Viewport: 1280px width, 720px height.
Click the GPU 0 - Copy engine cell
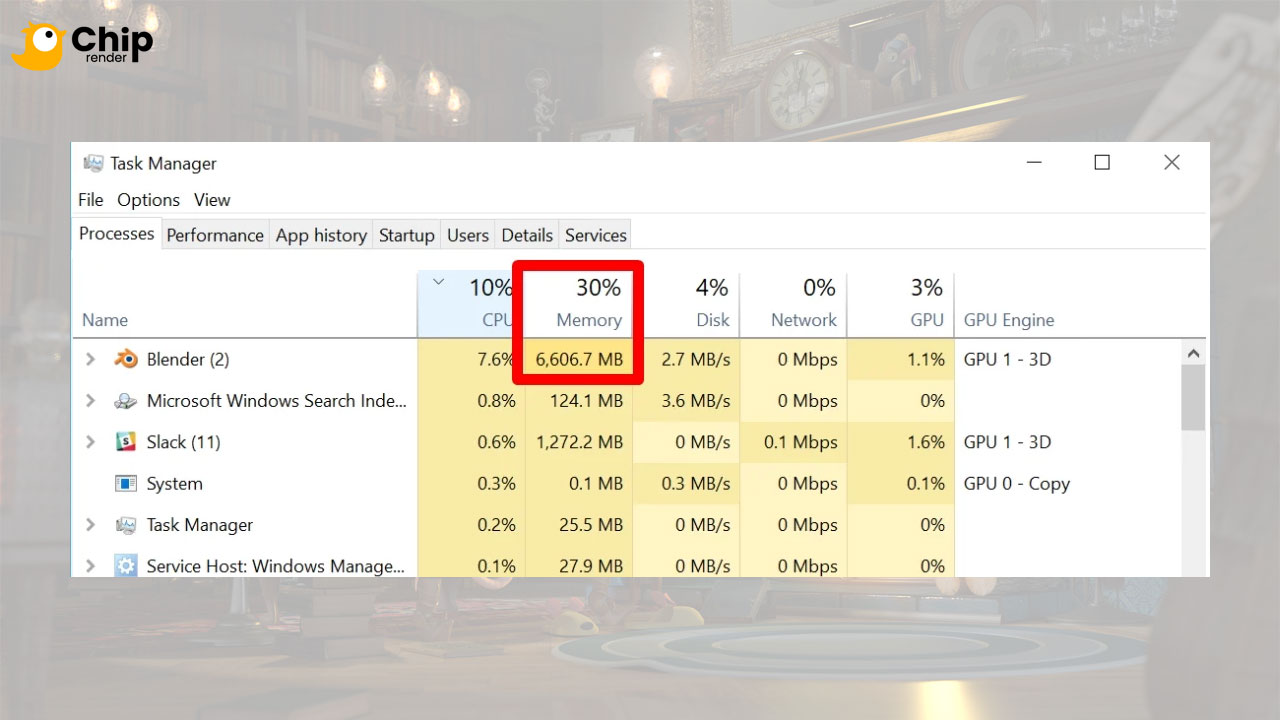point(1017,484)
